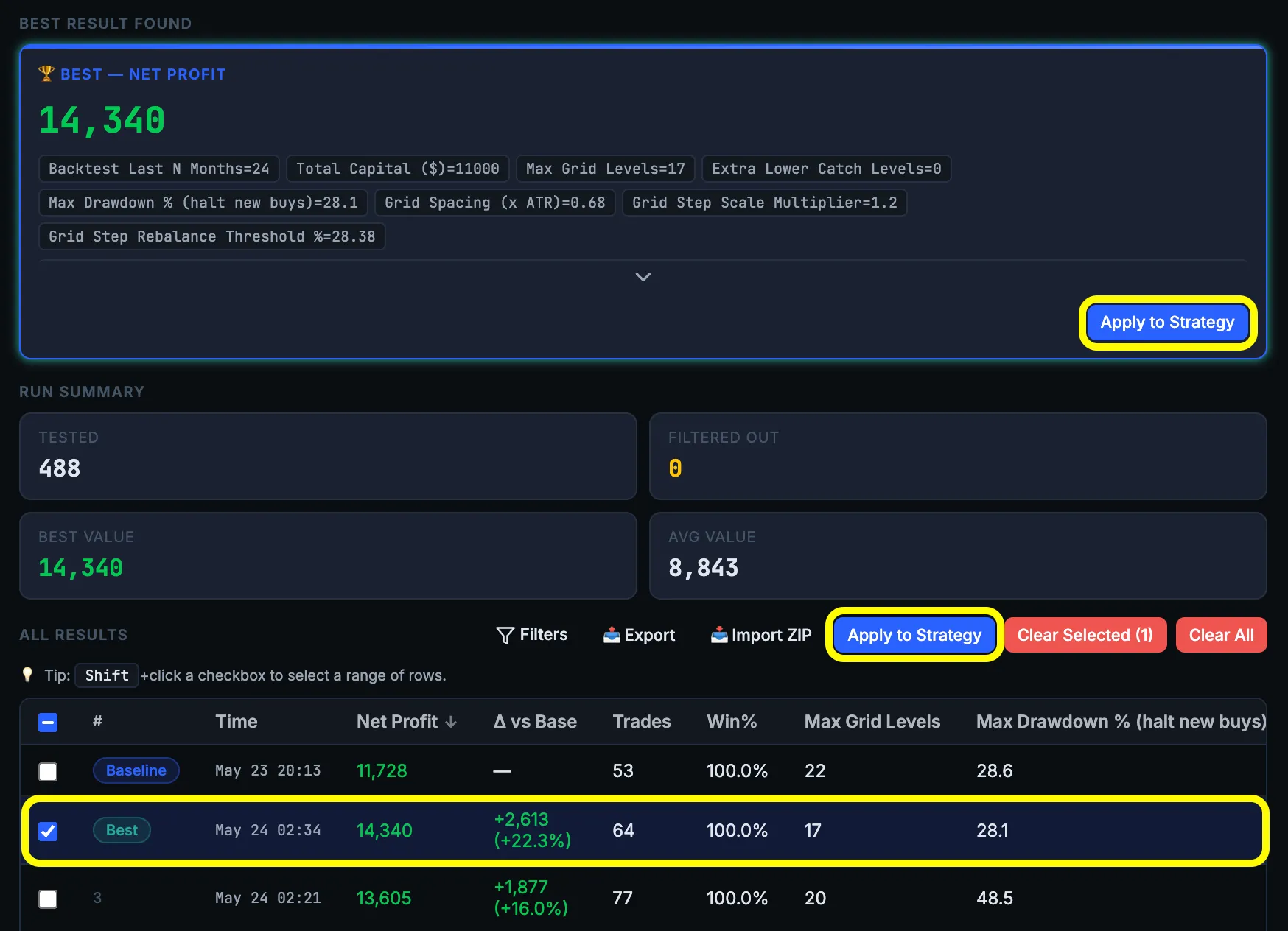The height and width of the screenshot is (931, 1288).
Task: Click the Shift key hint label
Action: coord(107,675)
